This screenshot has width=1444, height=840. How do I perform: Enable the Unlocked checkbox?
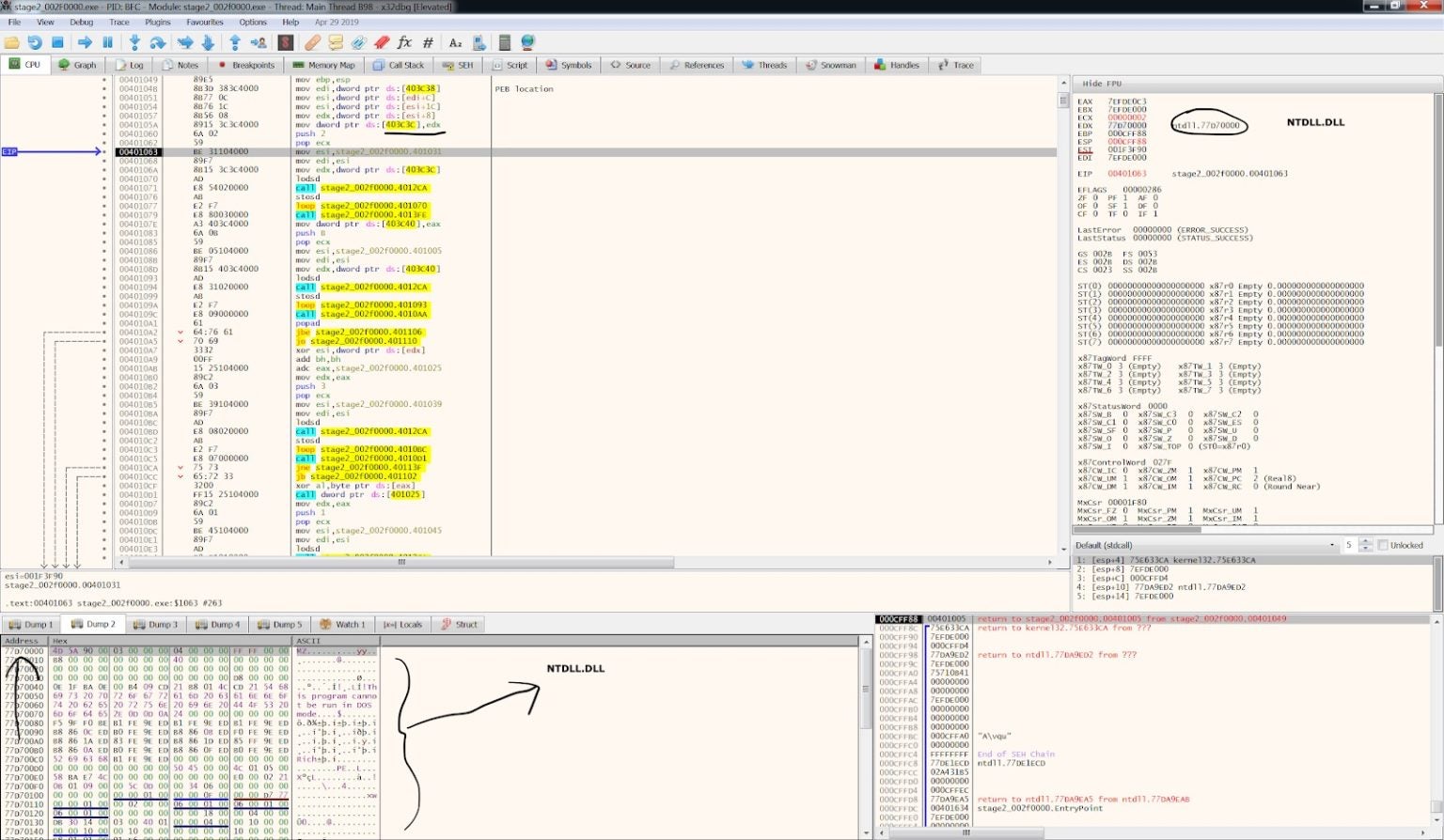[x=1383, y=545]
